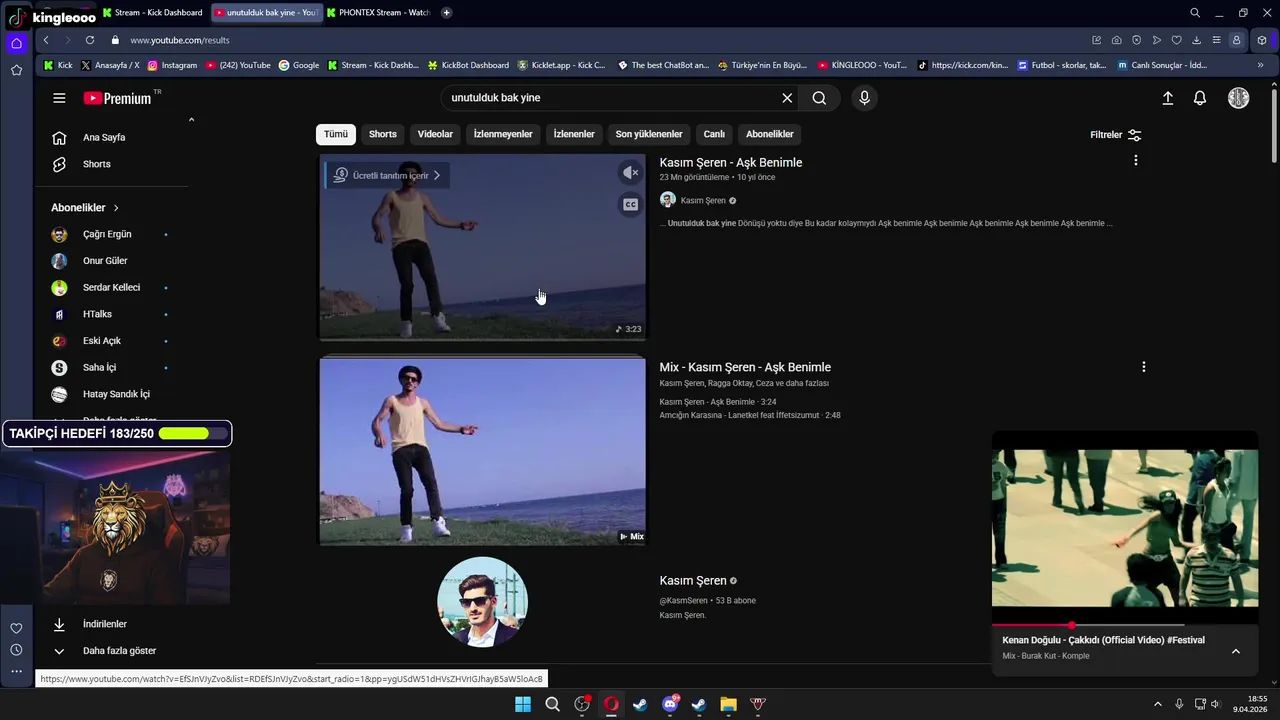Screen dimensions: 1280x720
Task: Open three-dot menu for Kasım Şeren - Aşk Benimle
Action: coord(1135,160)
